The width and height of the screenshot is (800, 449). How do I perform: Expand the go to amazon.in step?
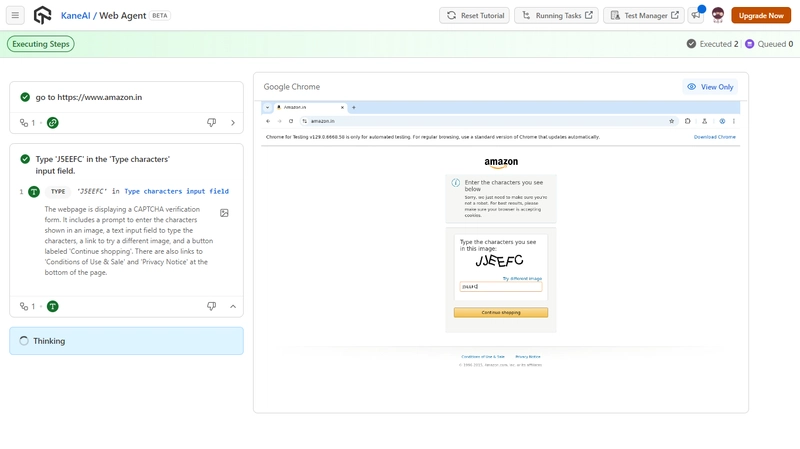pos(233,122)
